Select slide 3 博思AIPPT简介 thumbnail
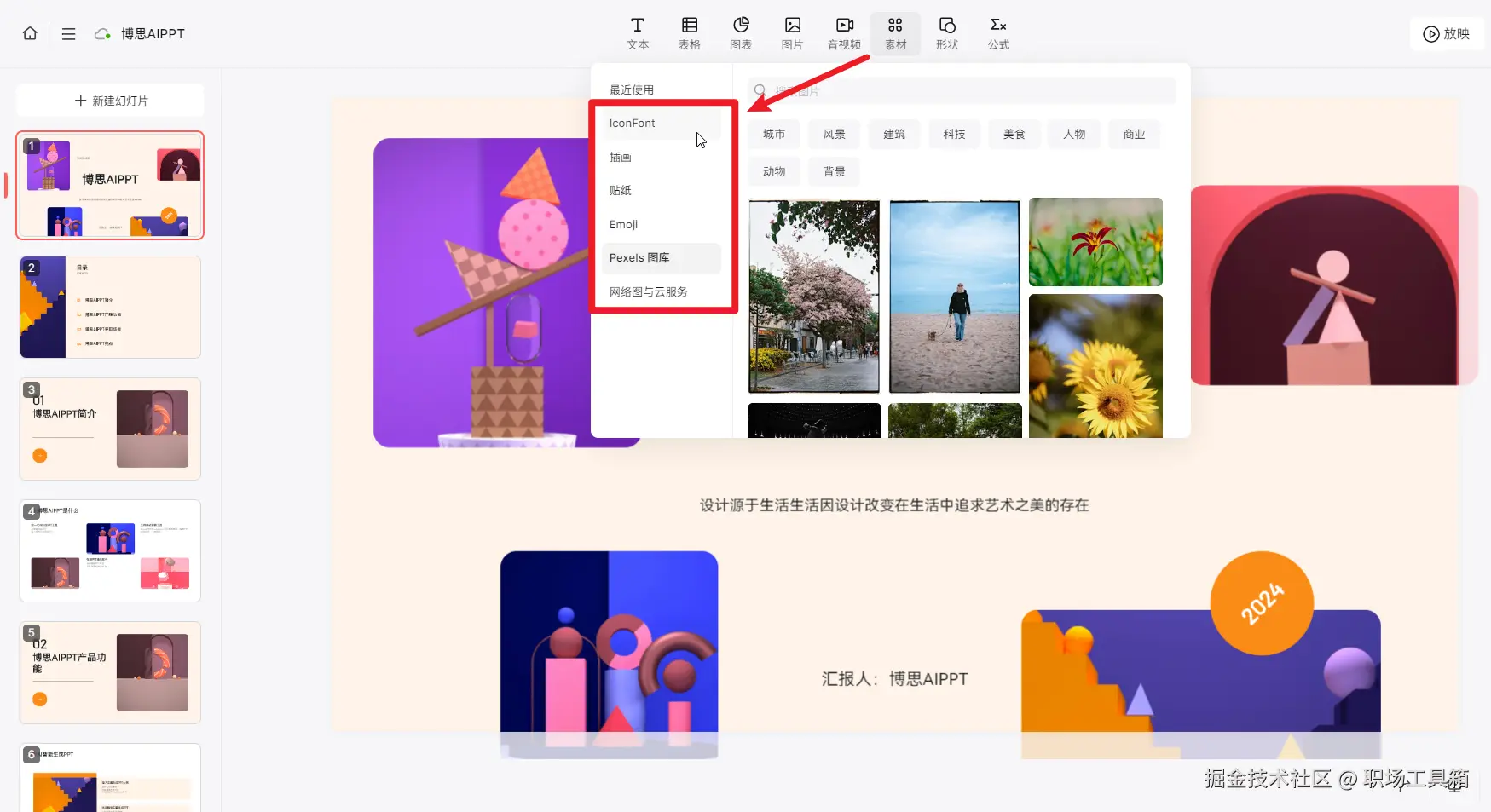The height and width of the screenshot is (812, 1491). tap(110, 429)
